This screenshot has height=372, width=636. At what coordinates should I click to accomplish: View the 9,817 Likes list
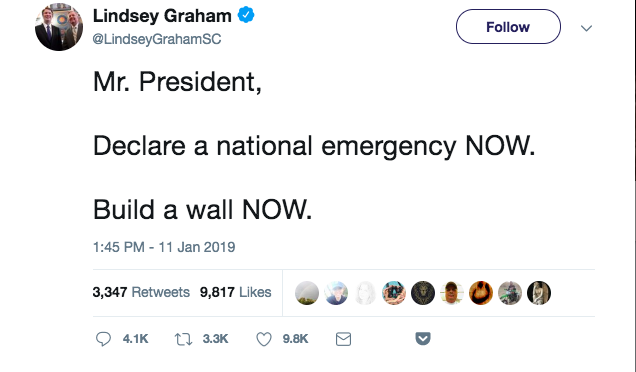coord(235,292)
